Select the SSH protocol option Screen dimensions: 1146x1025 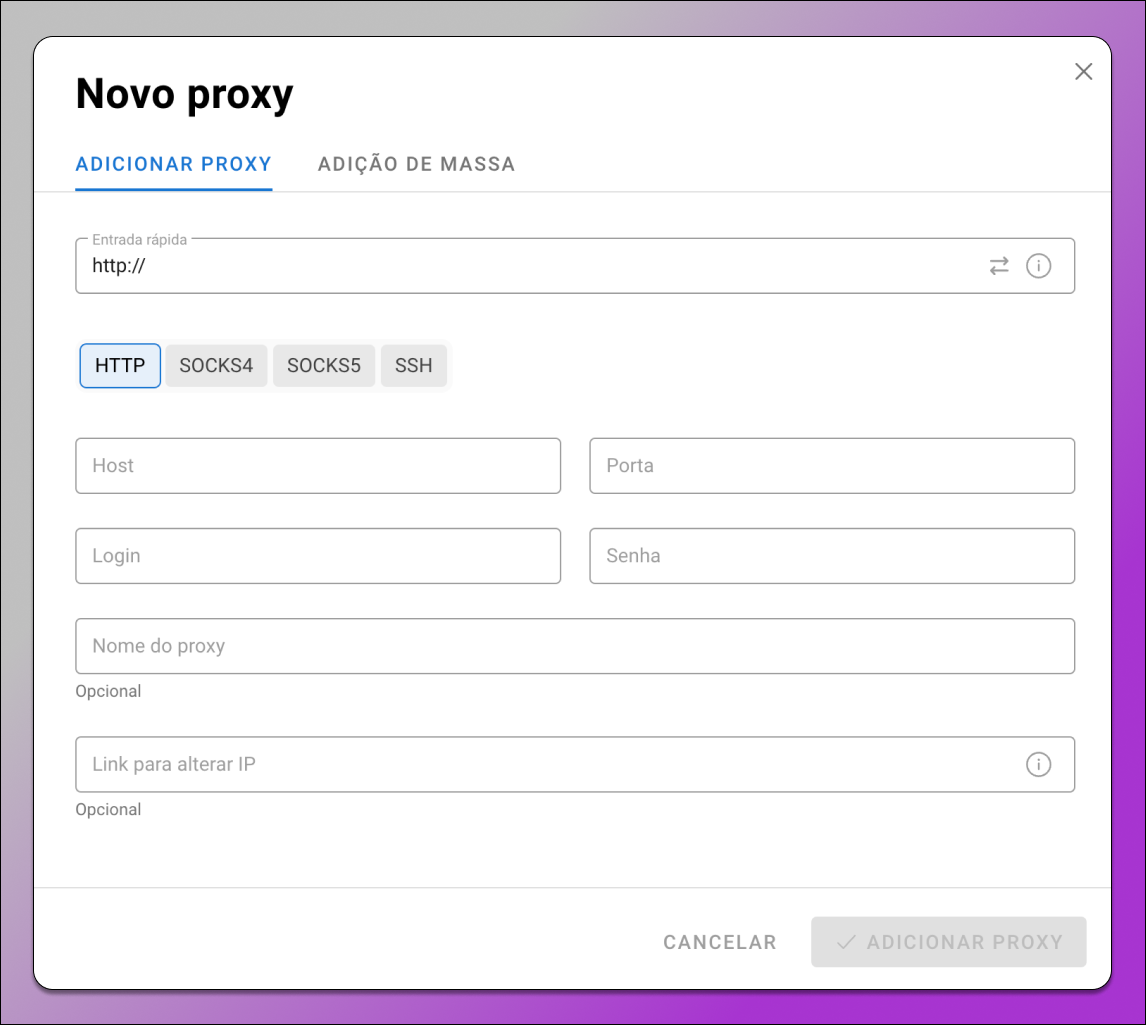tap(414, 366)
